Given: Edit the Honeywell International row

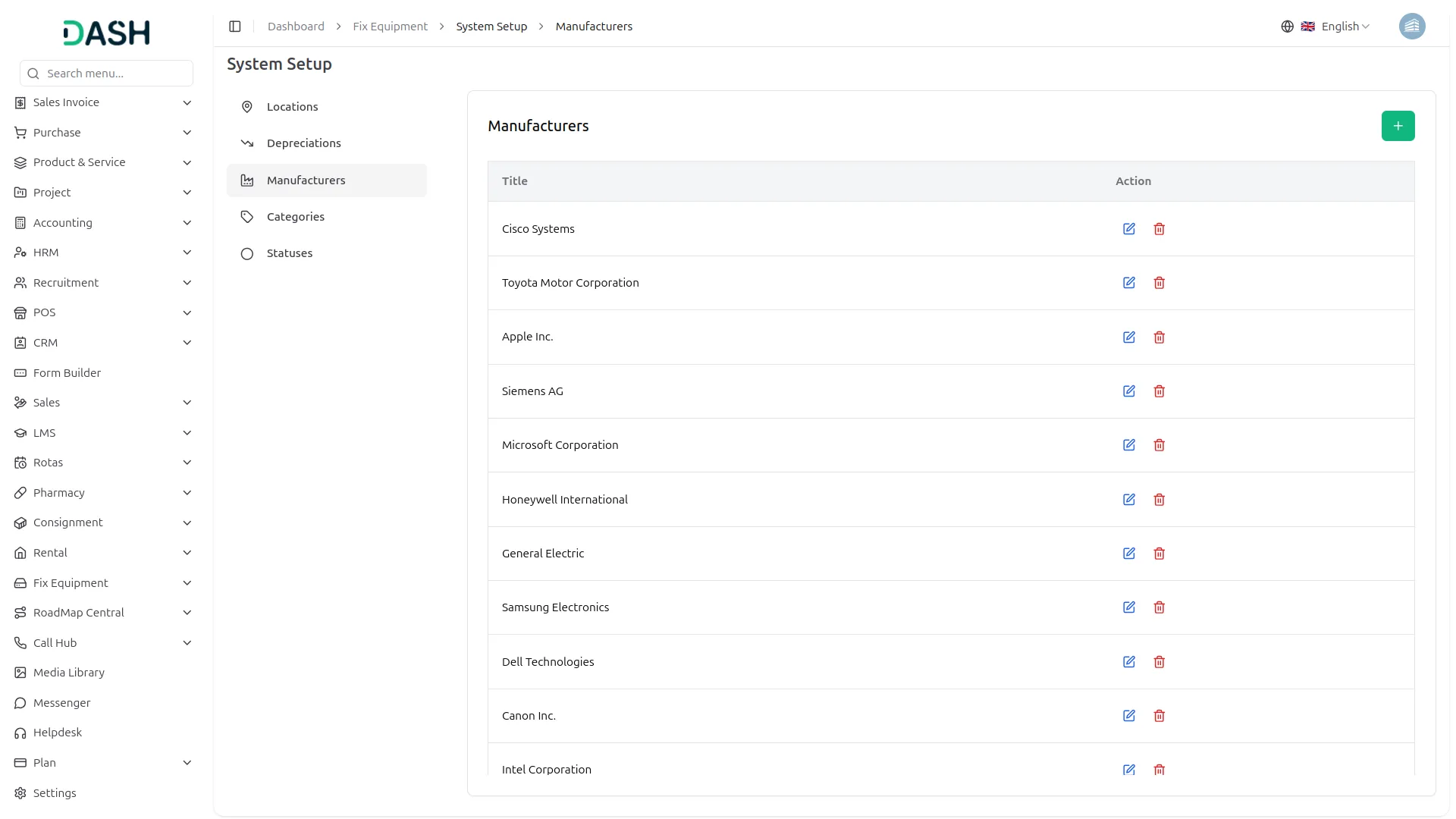Looking at the screenshot, I should [1128, 500].
